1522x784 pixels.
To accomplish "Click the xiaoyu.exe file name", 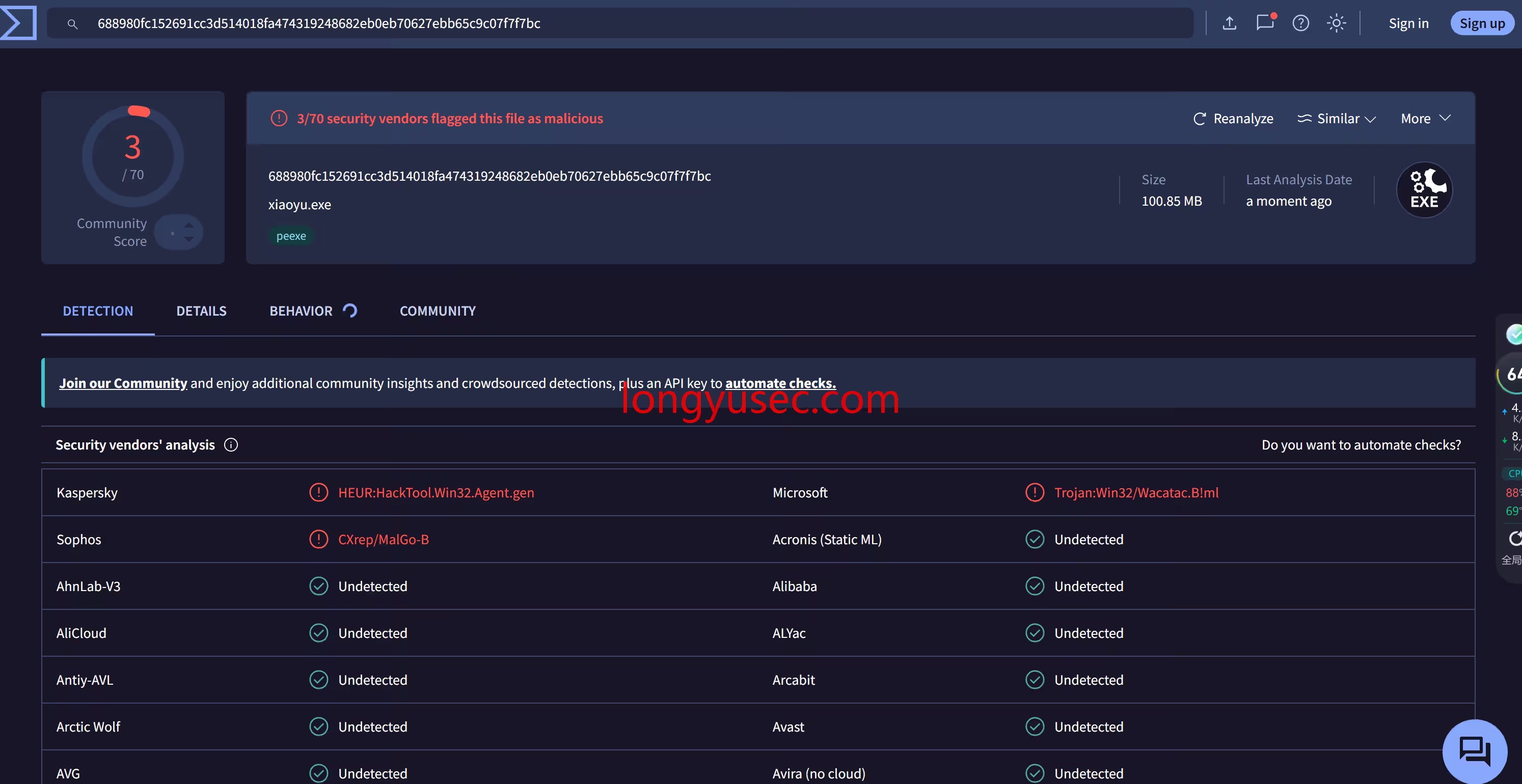I will [x=300, y=204].
